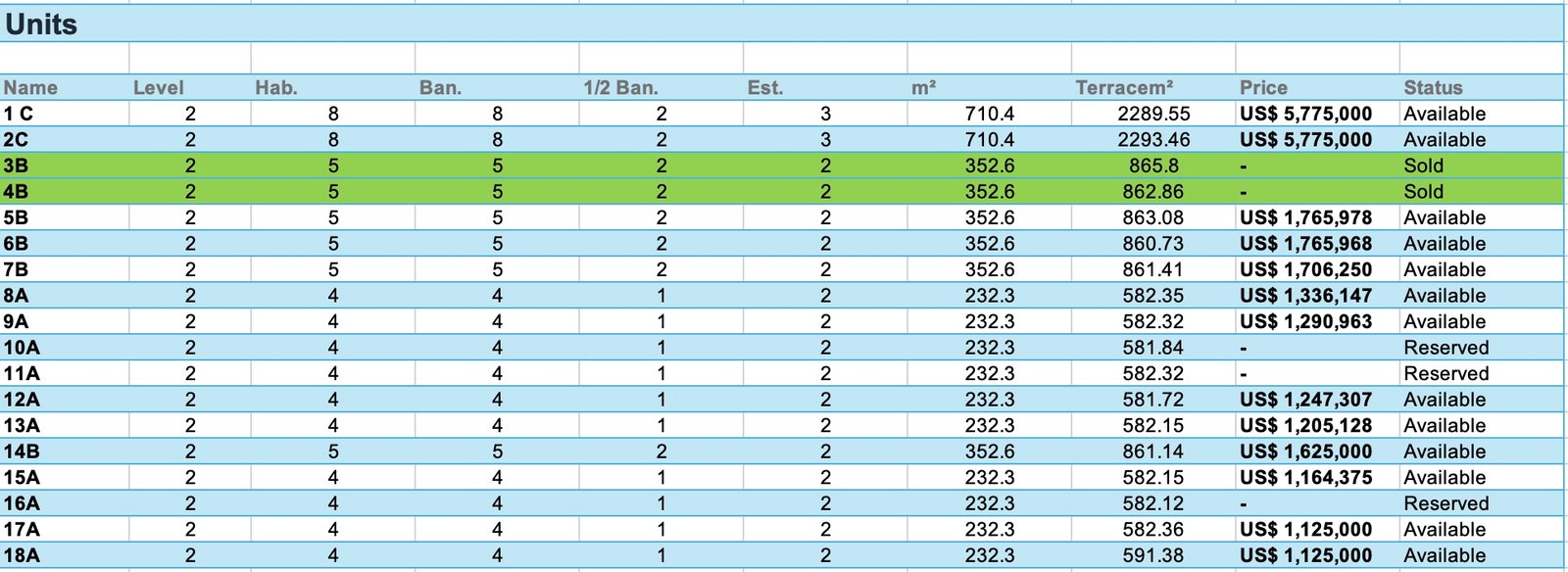The image size is (1568, 572).
Task: Select Reserved status of unit 10A
Action: [x=1445, y=348]
